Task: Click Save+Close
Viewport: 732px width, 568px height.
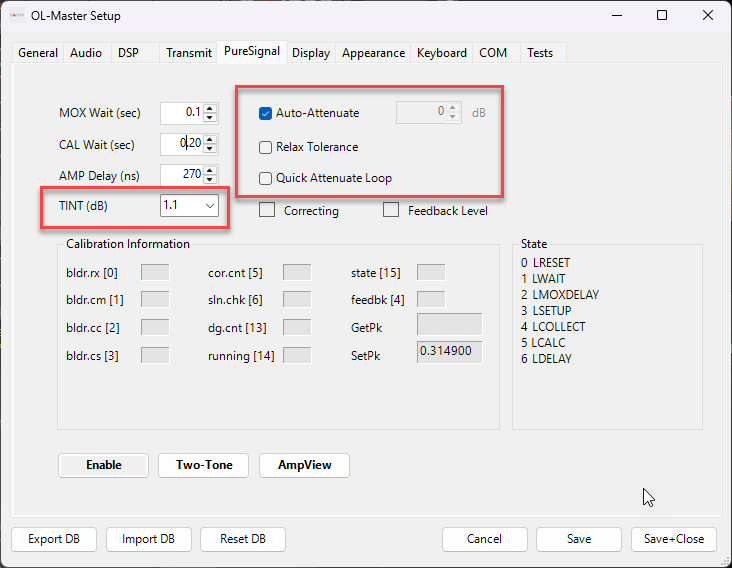Action: [674, 539]
